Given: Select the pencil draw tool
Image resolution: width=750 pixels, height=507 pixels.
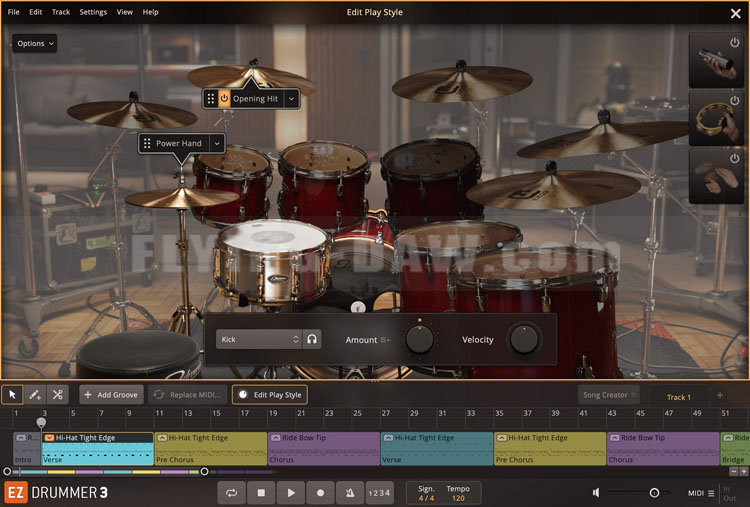Looking at the screenshot, I should pos(35,395).
